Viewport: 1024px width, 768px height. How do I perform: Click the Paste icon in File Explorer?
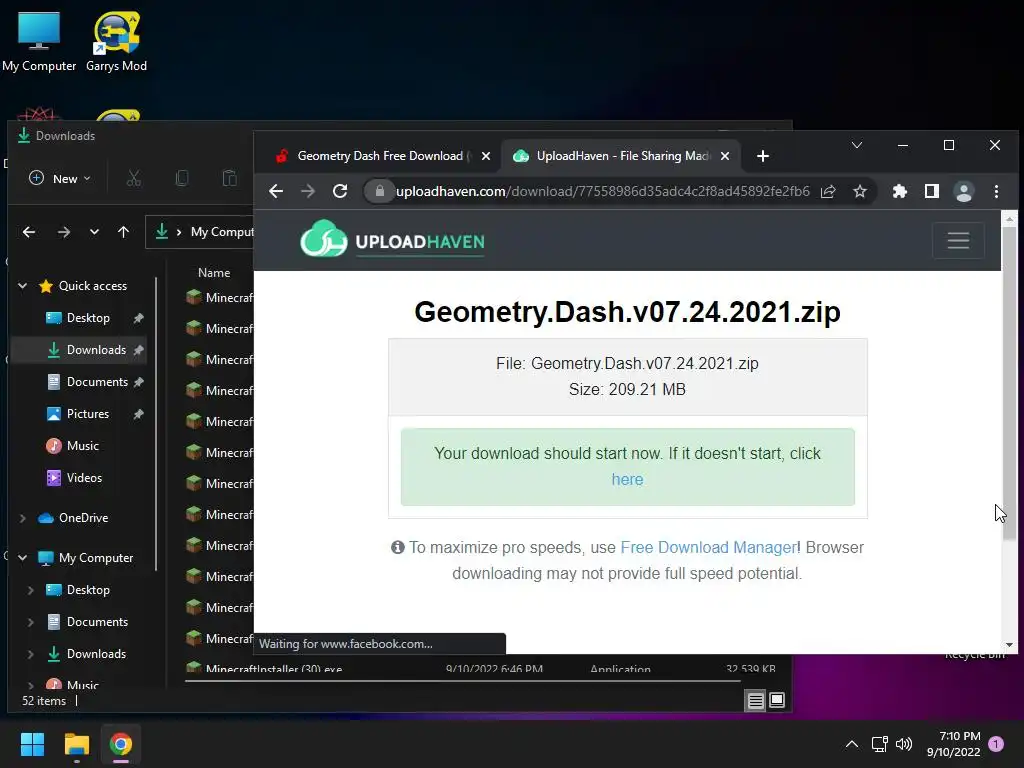(229, 178)
